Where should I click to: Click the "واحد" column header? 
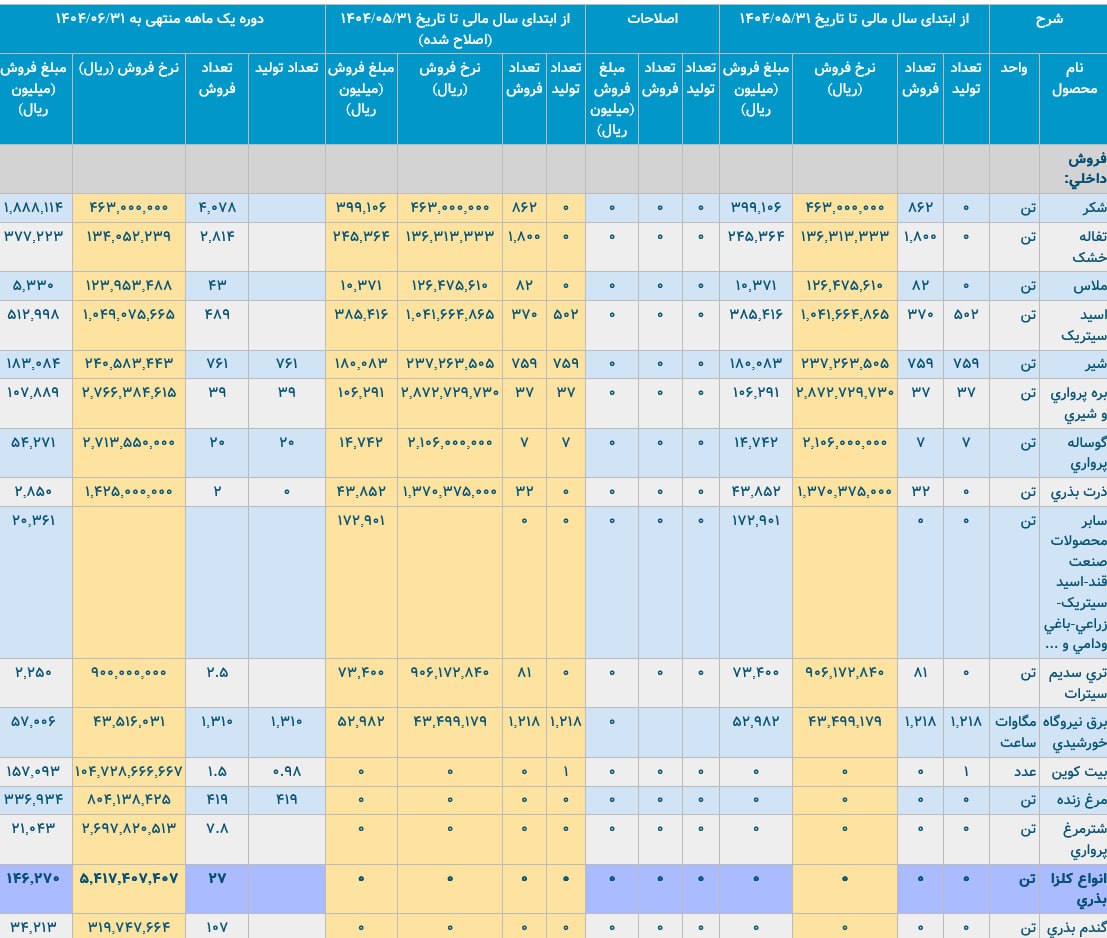coord(1014,68)
